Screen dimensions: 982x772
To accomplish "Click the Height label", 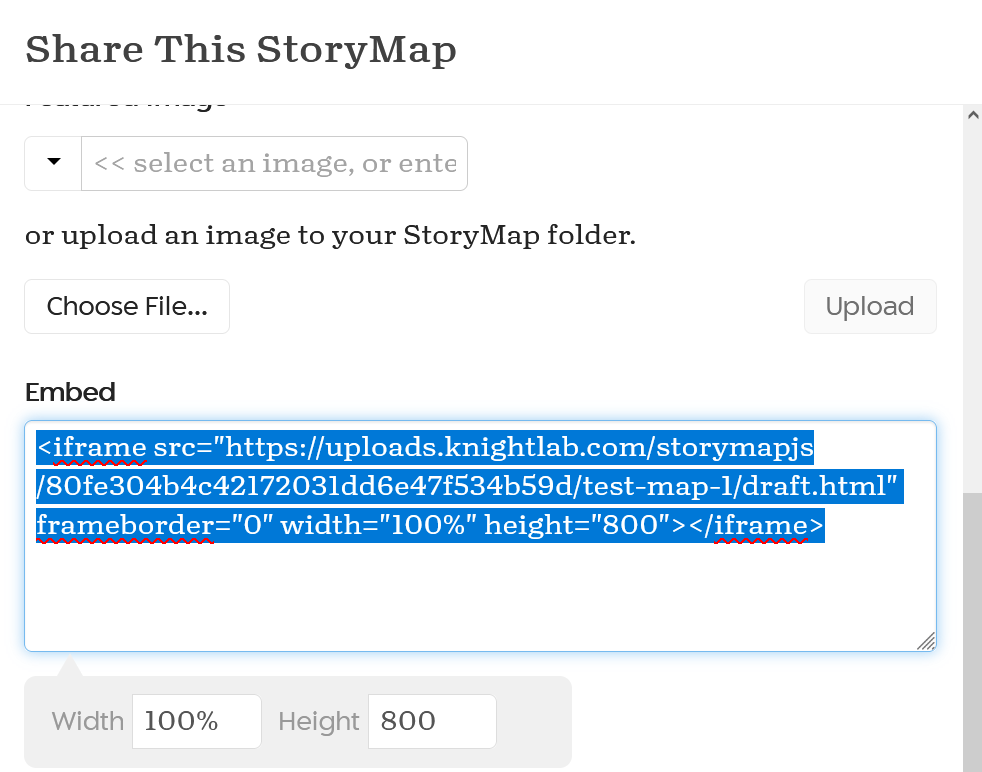I will pyautogui.click(x=318, y=721).
